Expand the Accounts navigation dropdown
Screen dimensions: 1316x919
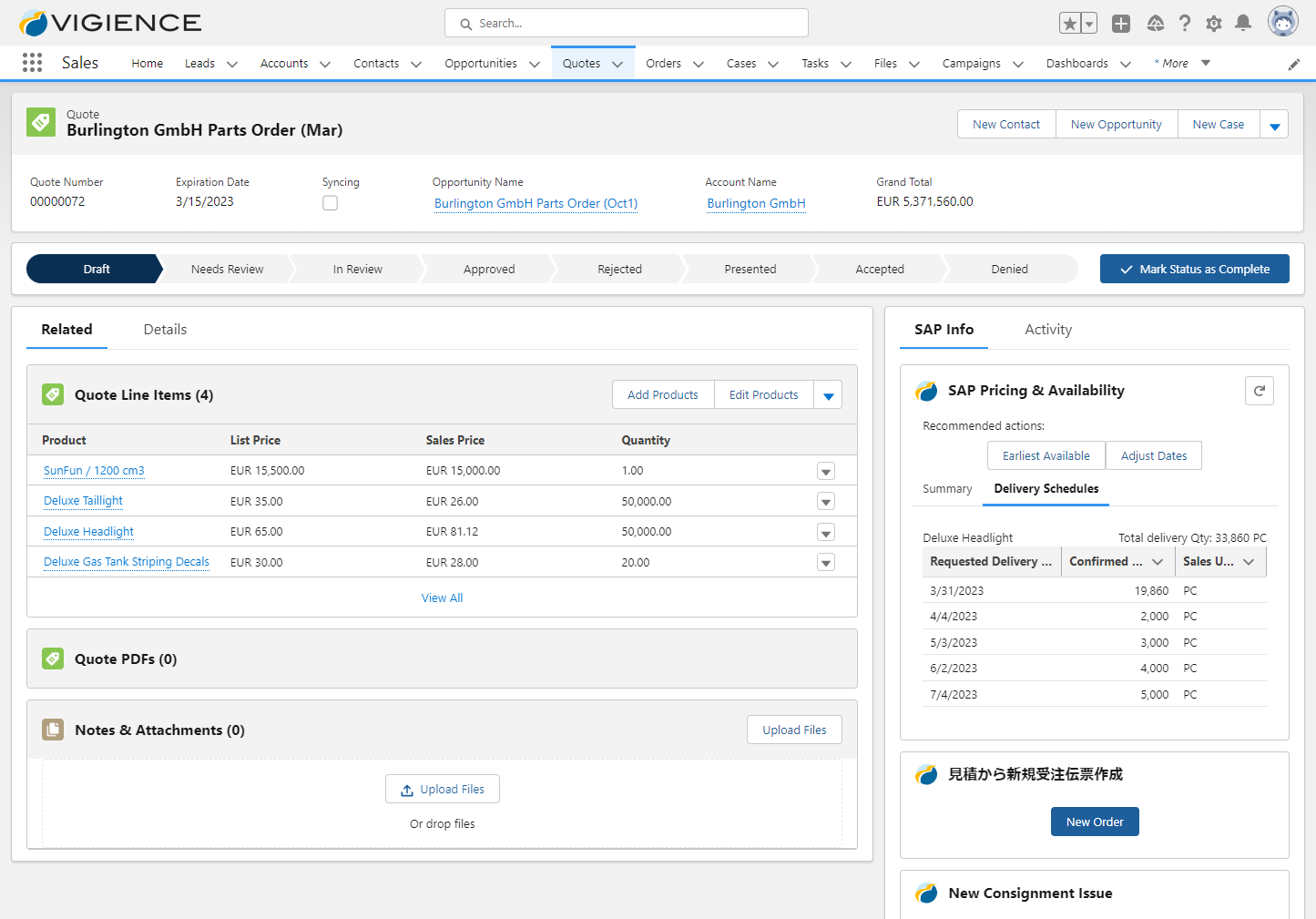coord(325,64)
